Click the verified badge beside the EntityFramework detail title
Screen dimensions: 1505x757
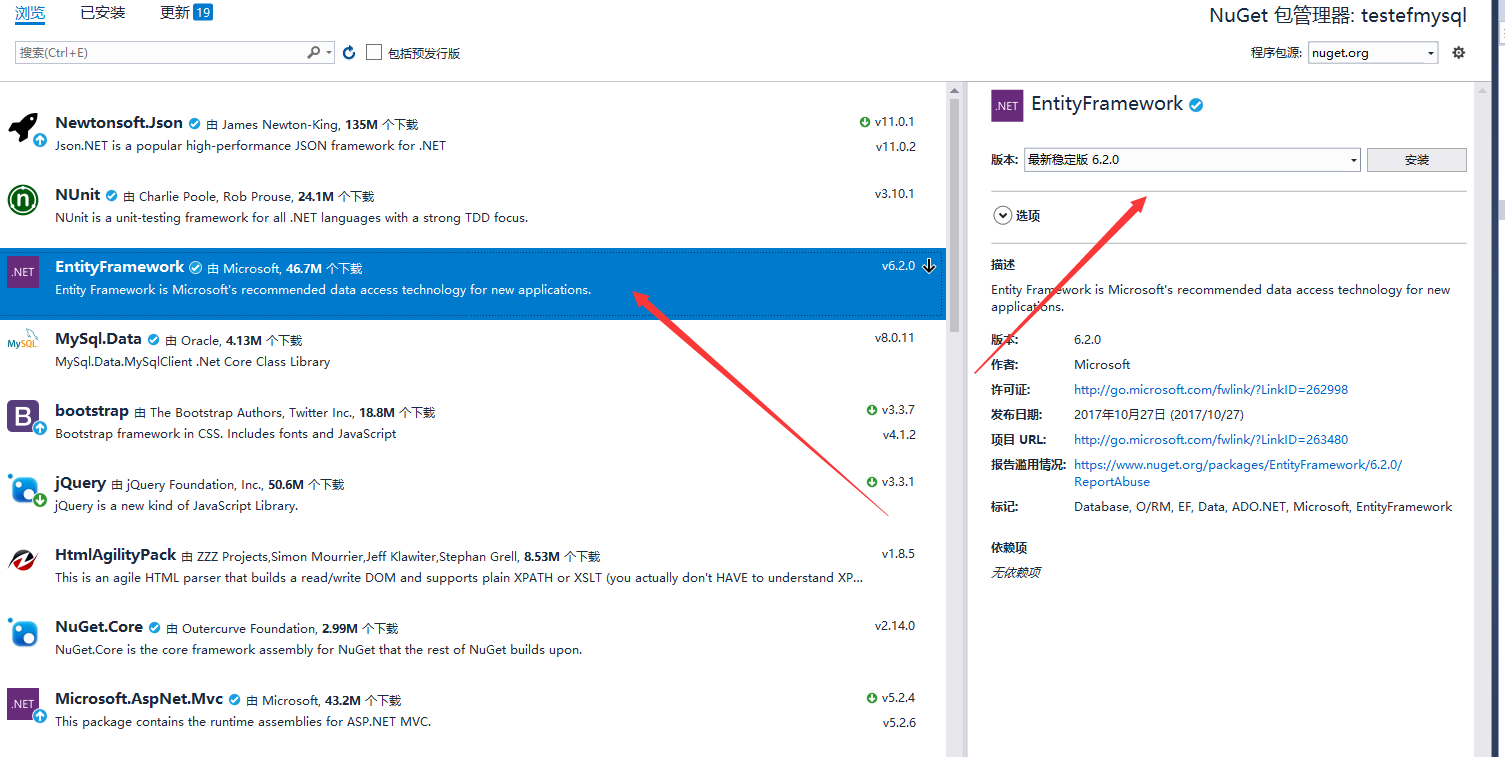[1195, 105]
